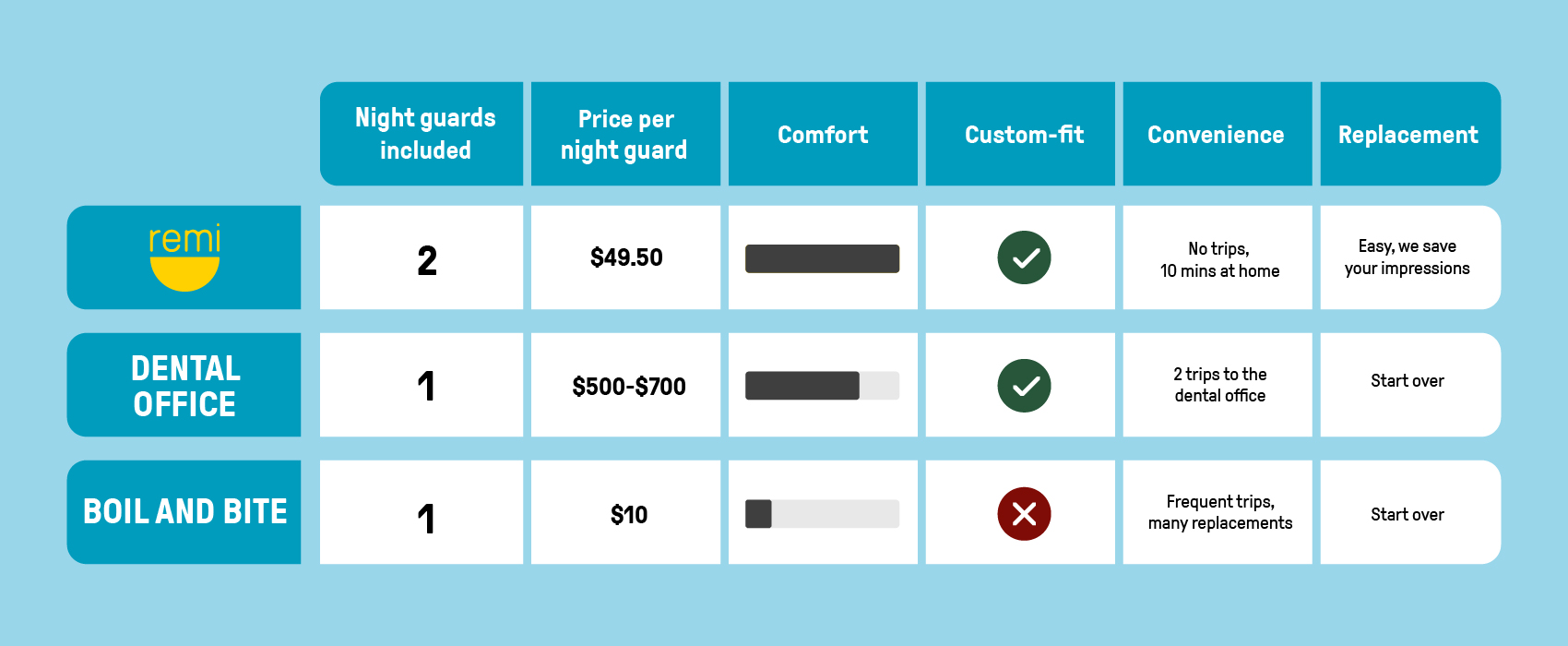Click the Boil and Bite comfort bar
The image size is (1568, 646).
coord(822,514)
